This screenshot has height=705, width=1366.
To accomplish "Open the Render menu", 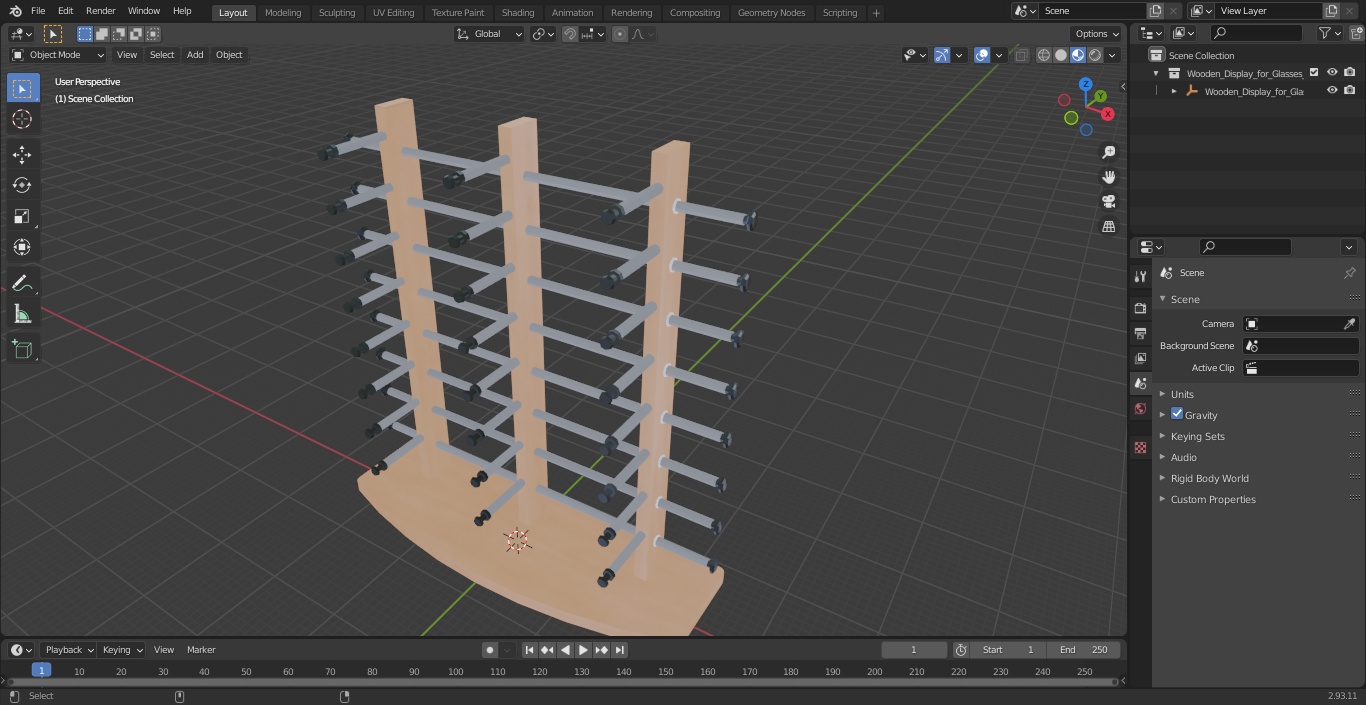I will click(x=100, y=11).
